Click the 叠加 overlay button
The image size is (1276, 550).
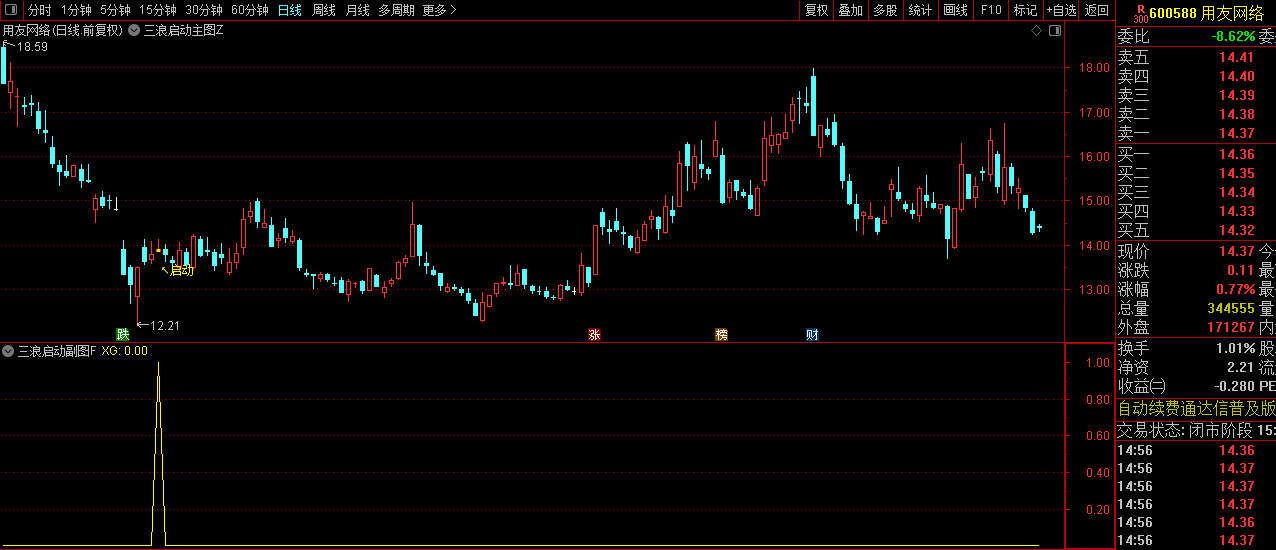(x=850, y=10)
